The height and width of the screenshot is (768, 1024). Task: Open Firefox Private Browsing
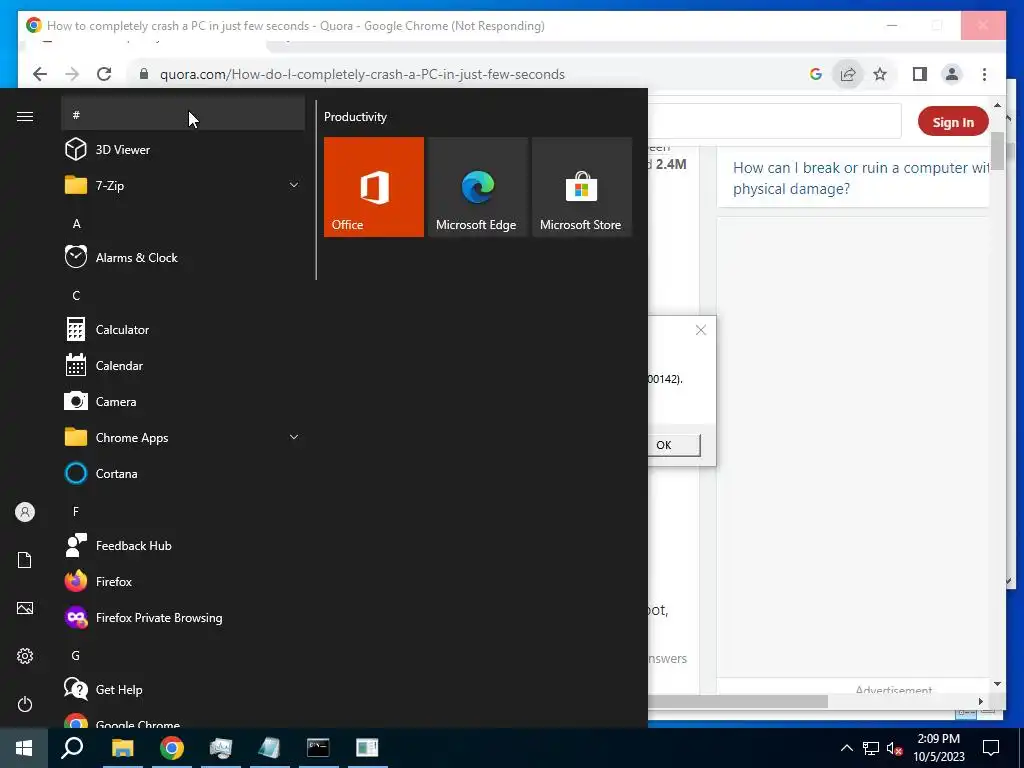[x=183, y=617]
